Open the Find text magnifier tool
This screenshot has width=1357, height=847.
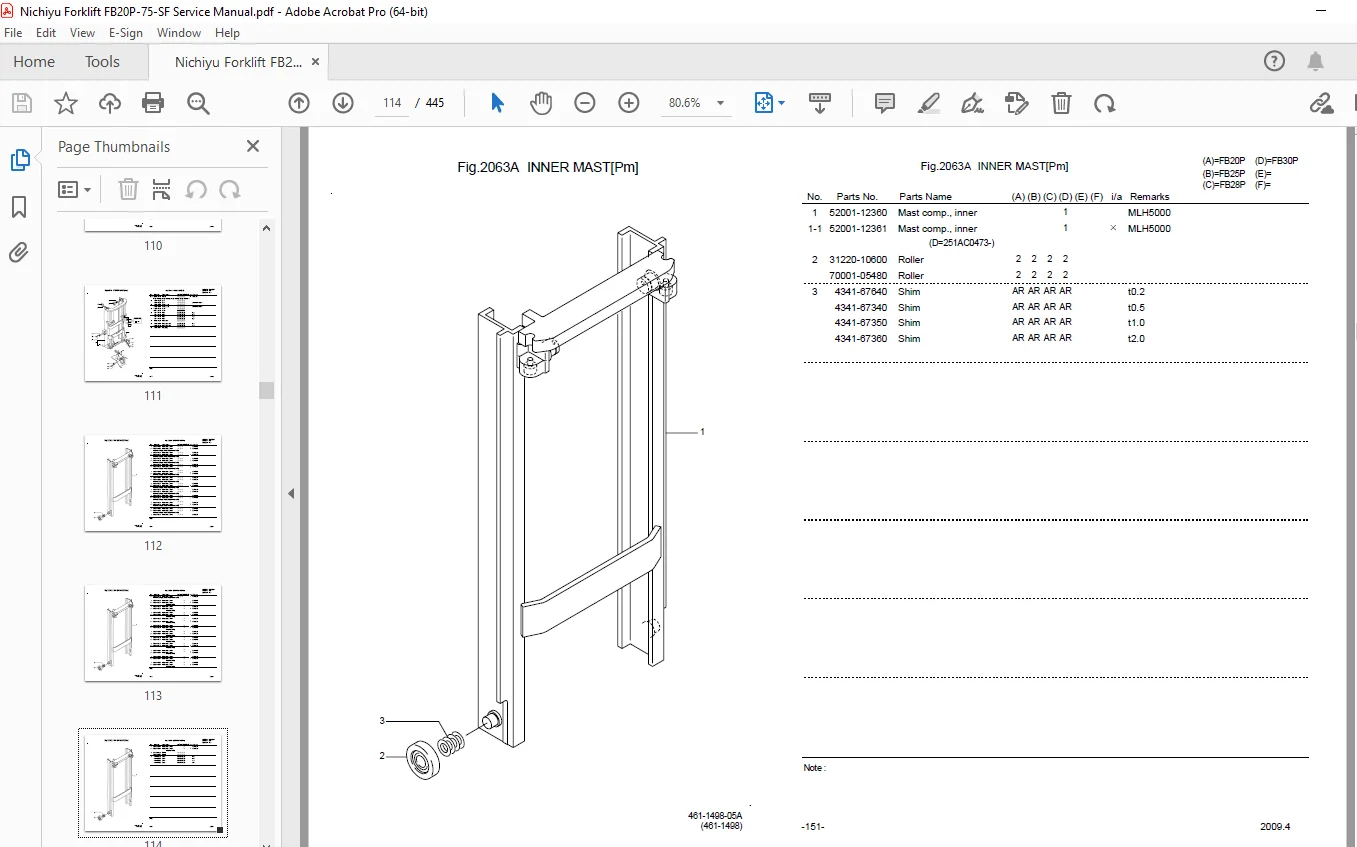[198, 103]
